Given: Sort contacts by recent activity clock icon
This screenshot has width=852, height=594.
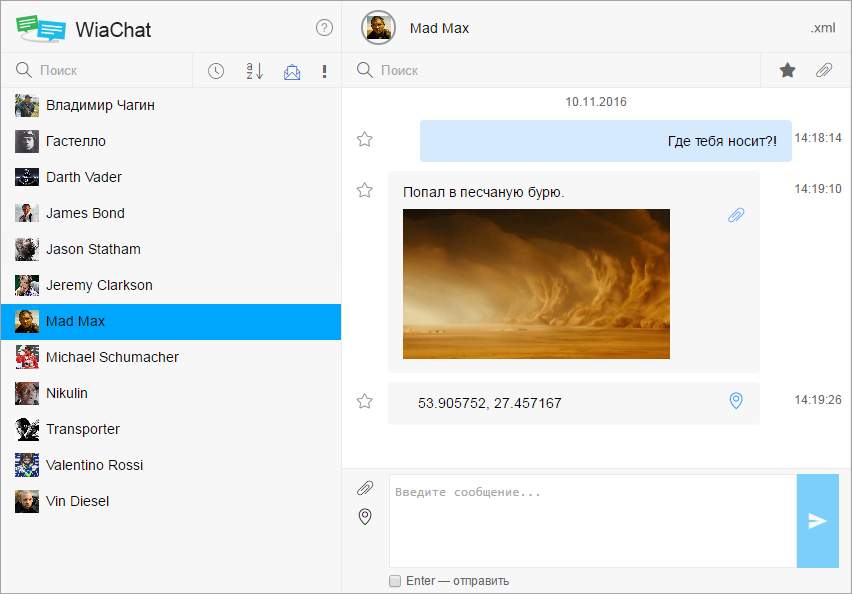Looking at the screenshot, I should (x=216, y=71).
